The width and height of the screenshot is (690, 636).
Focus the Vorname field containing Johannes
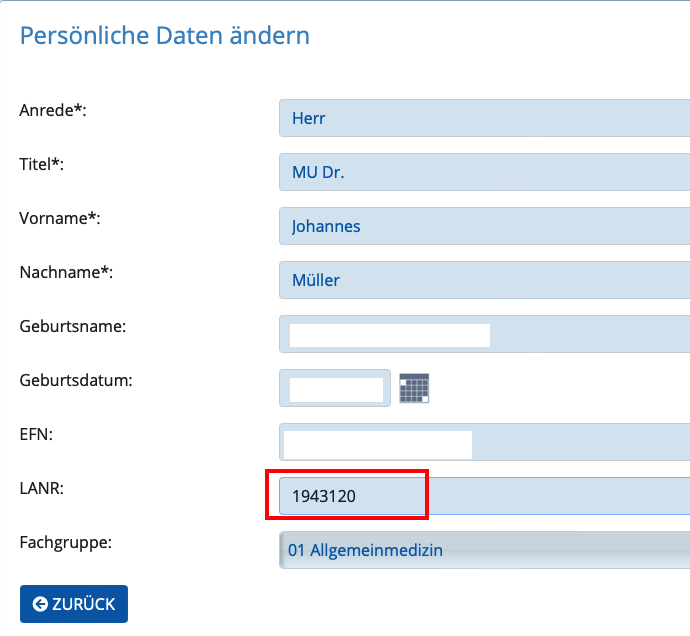coord(484,226)
